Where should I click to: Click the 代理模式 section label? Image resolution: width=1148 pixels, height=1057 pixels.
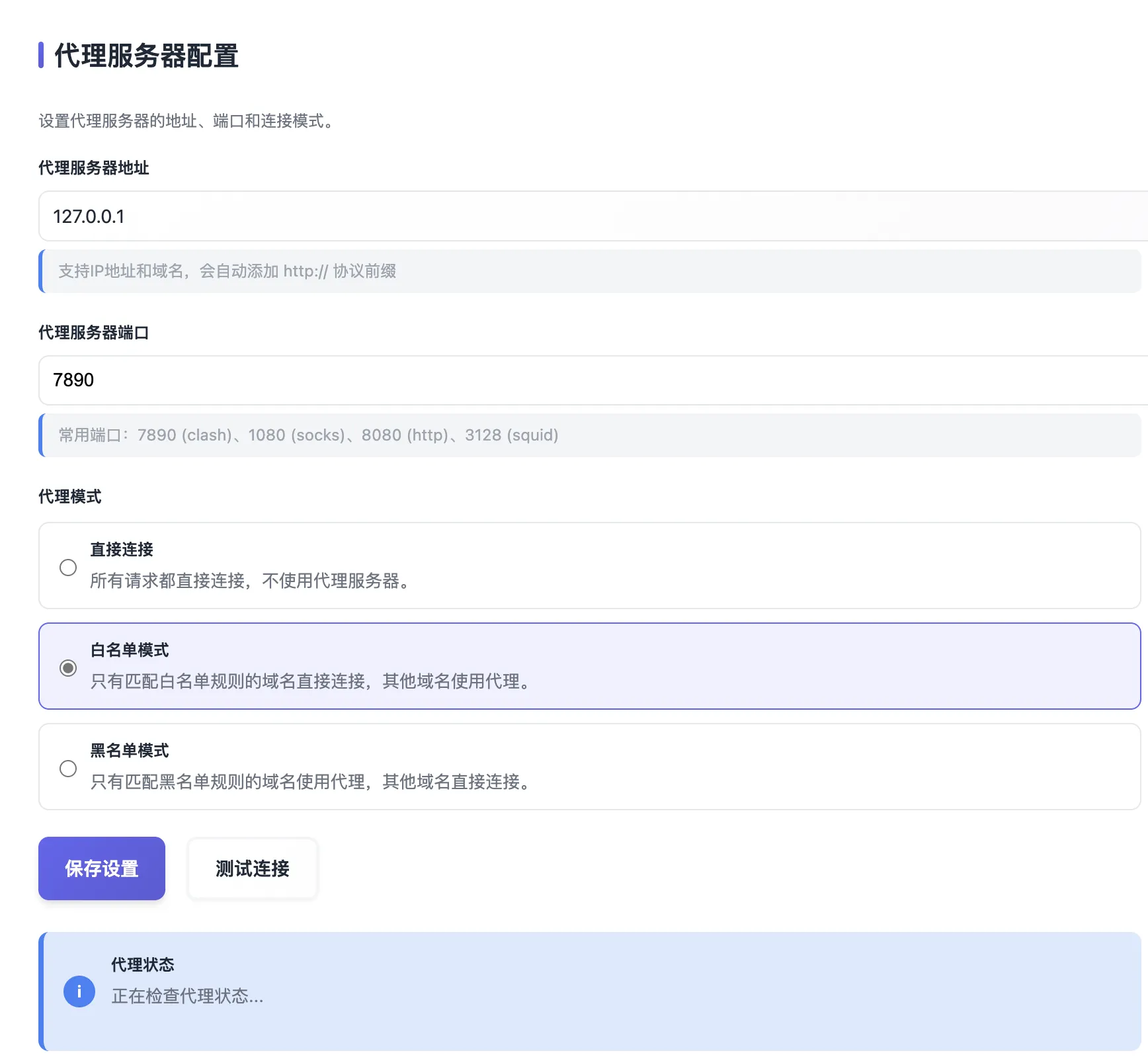(x=70, y=497)
